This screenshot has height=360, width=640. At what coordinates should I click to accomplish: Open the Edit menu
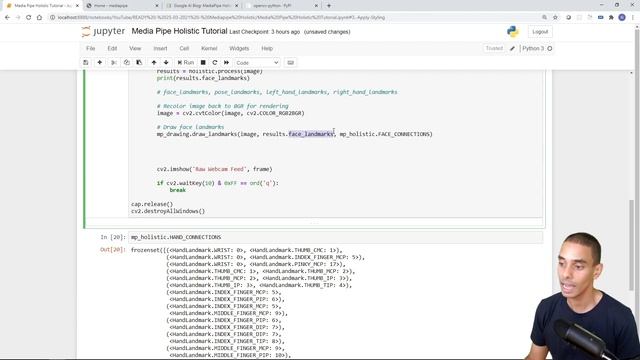click(112, 48)
